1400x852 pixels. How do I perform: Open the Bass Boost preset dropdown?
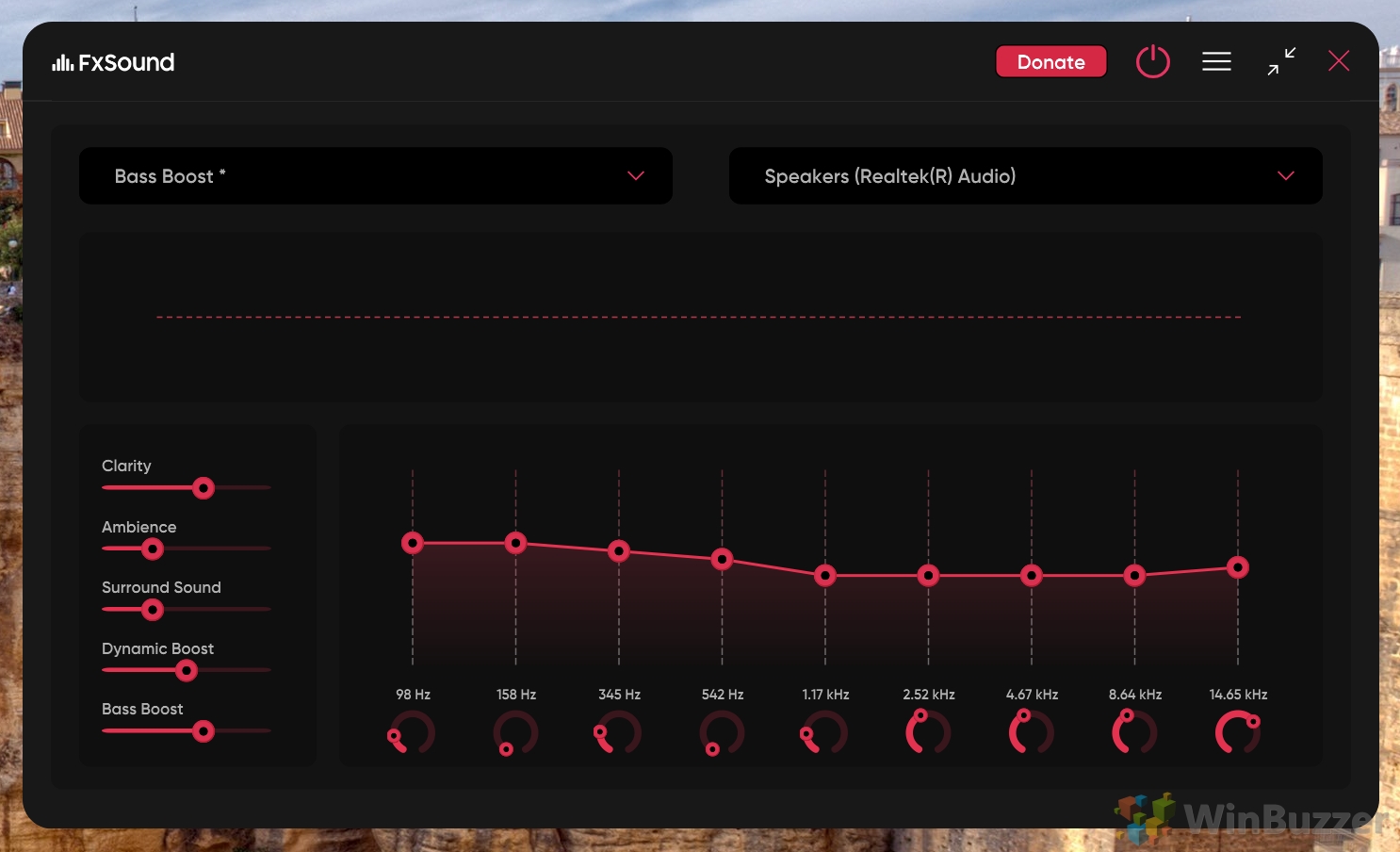pyautogui.click(x=376, y=176)
